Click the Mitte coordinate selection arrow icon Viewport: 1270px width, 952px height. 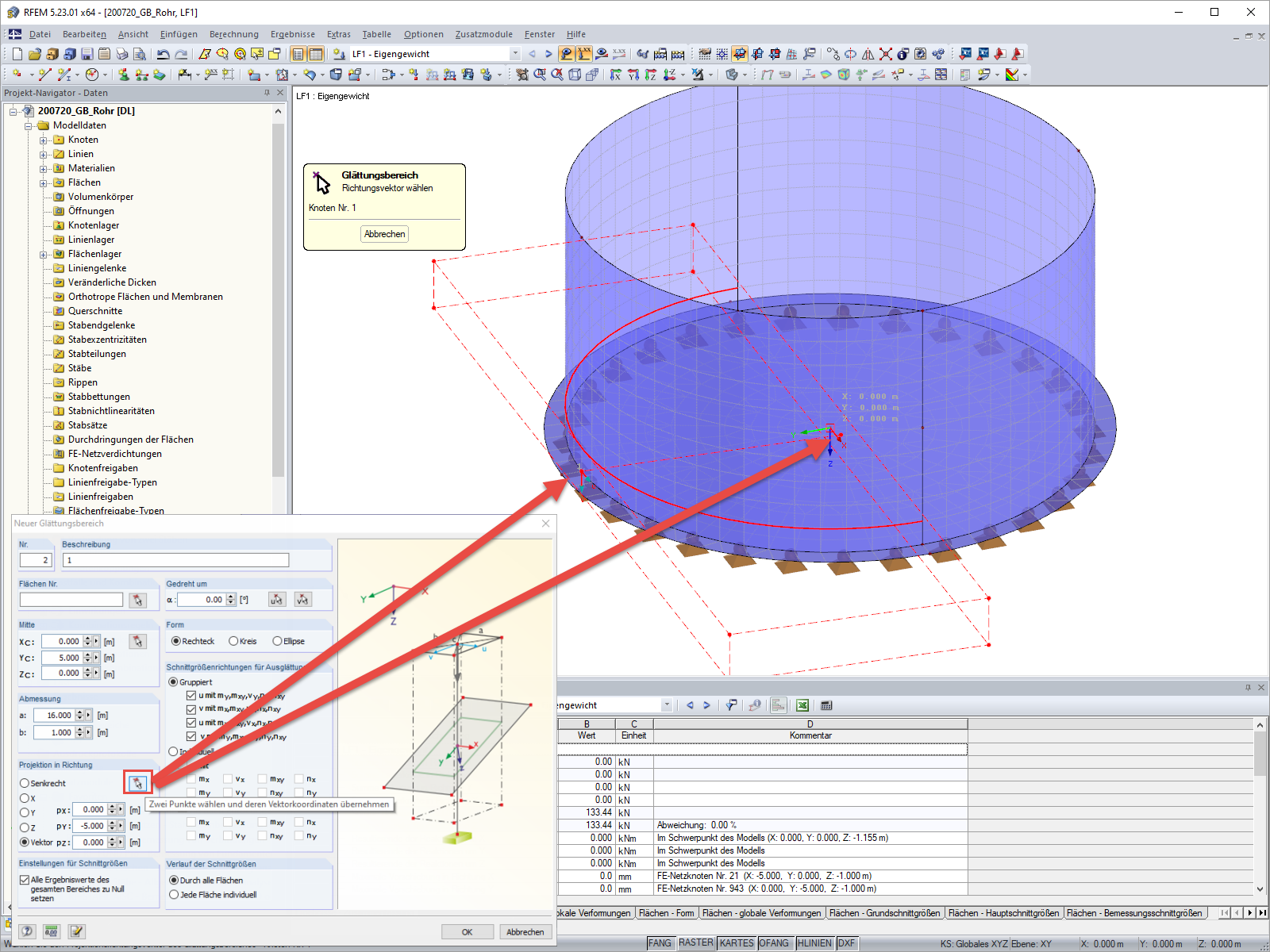click(137, 641)
